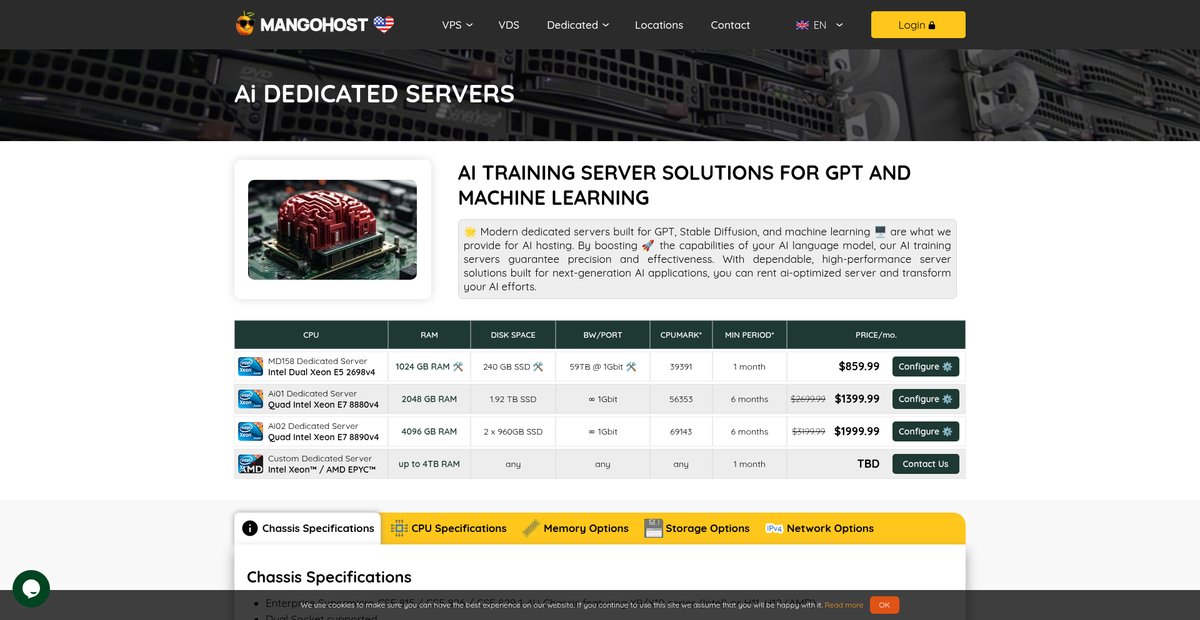Click the MIN PERIOD* column header
1200x620 pixels.
point(750,335)
